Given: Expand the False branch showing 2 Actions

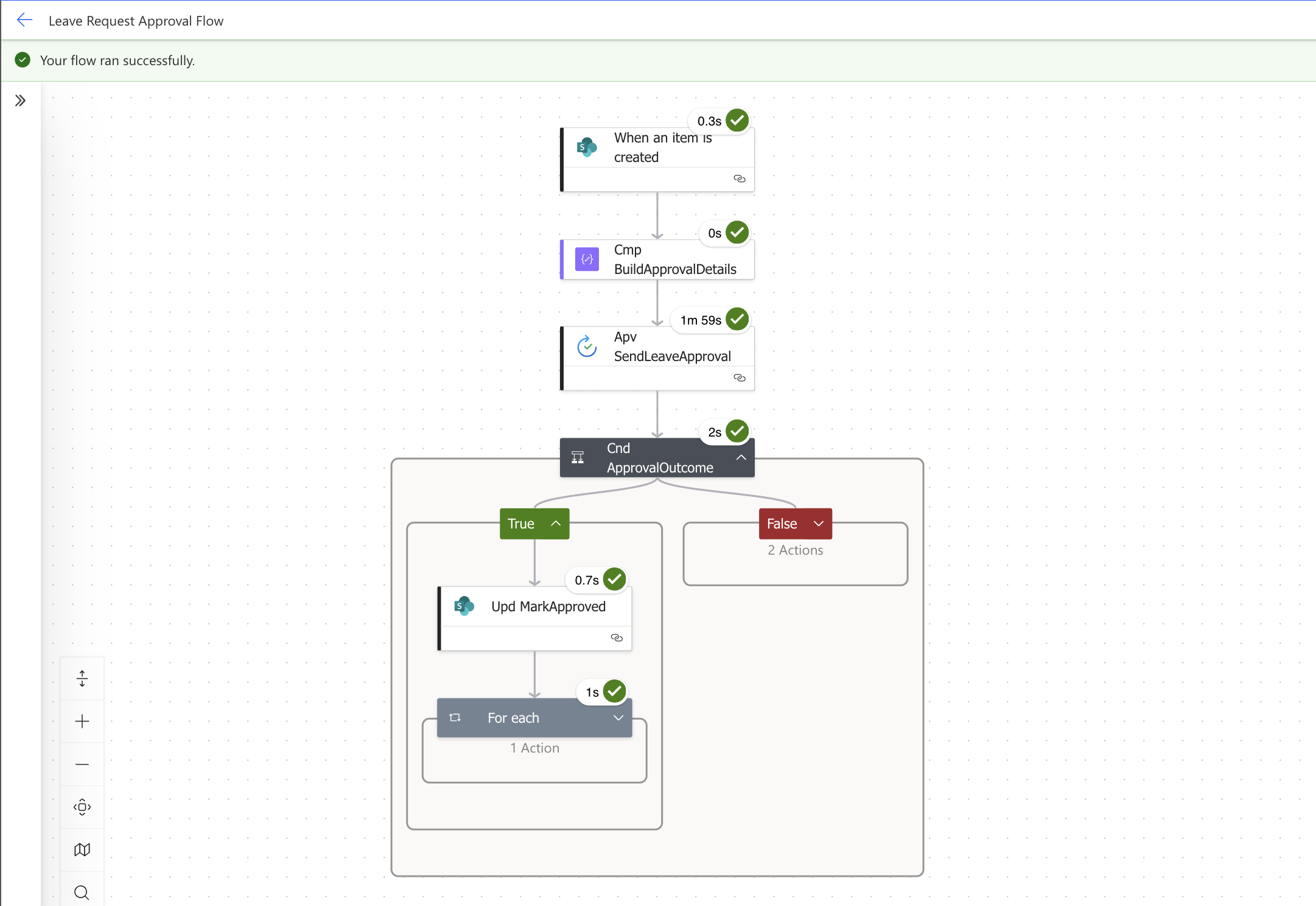Looking at the screenshot, I should (819, 524).
